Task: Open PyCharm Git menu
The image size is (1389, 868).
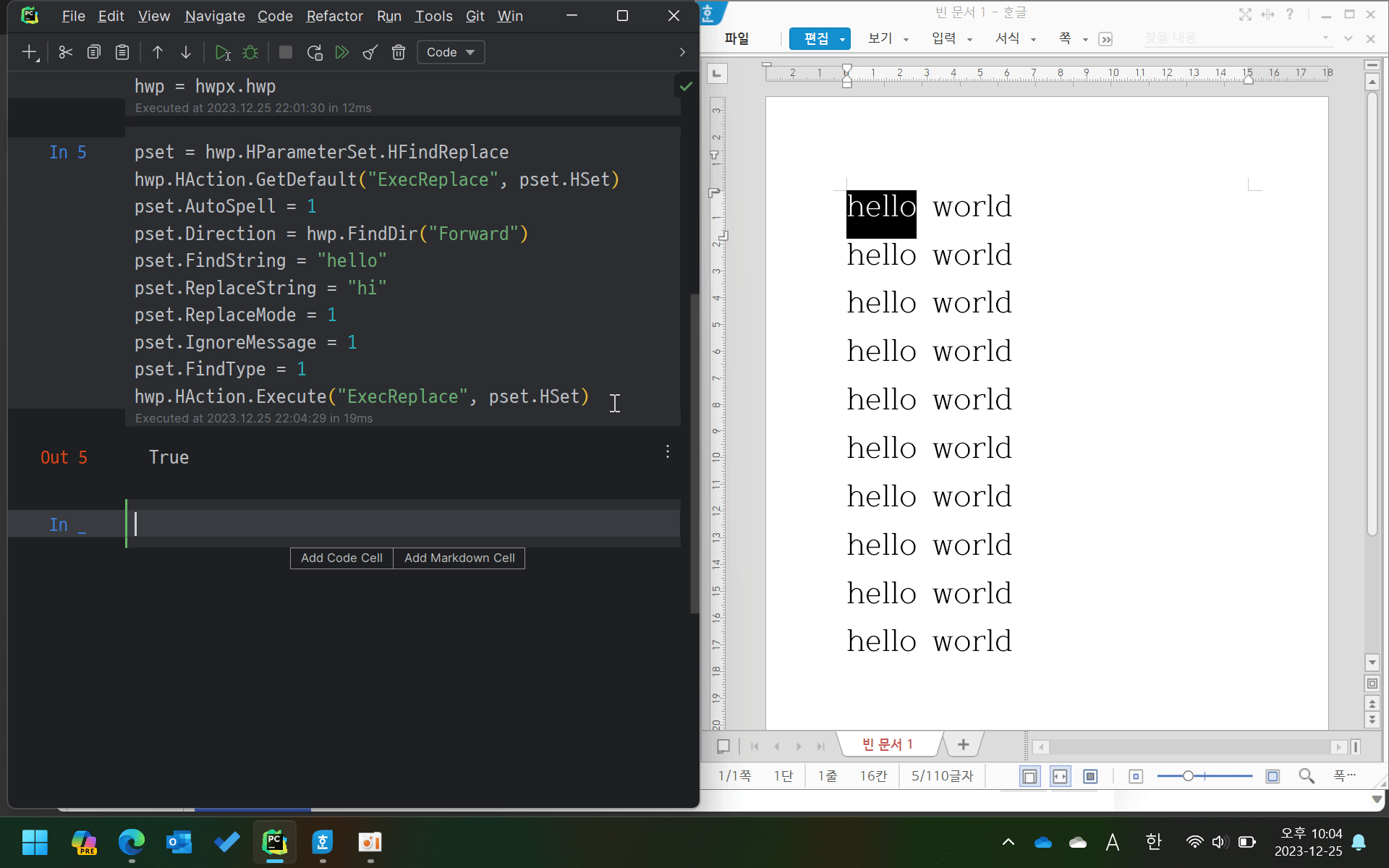Action: pyautogui.click(x=475, y=16)
